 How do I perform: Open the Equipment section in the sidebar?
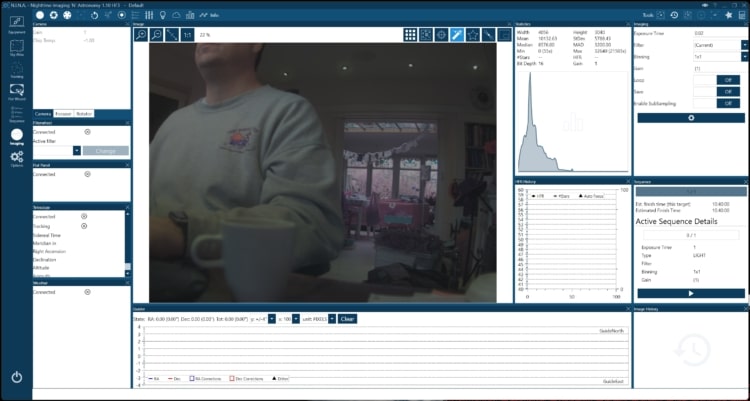tap(17, 25)
